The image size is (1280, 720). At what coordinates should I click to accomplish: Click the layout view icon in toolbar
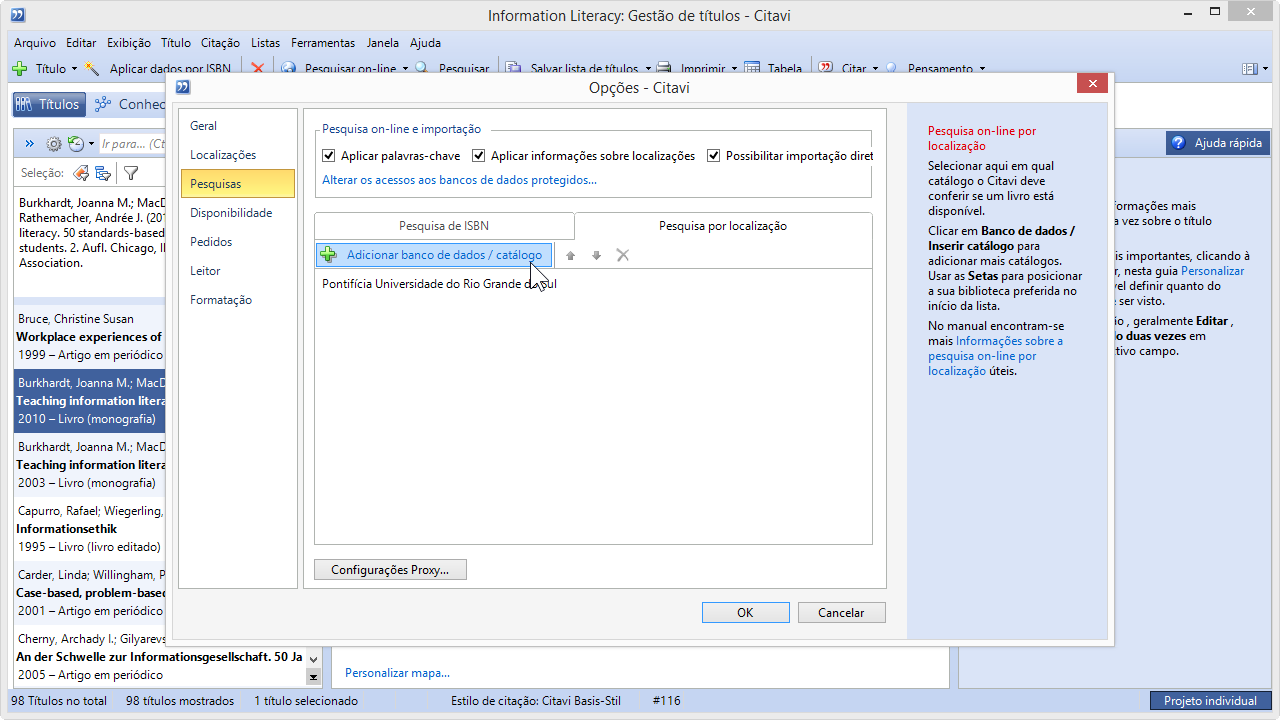1249,69
